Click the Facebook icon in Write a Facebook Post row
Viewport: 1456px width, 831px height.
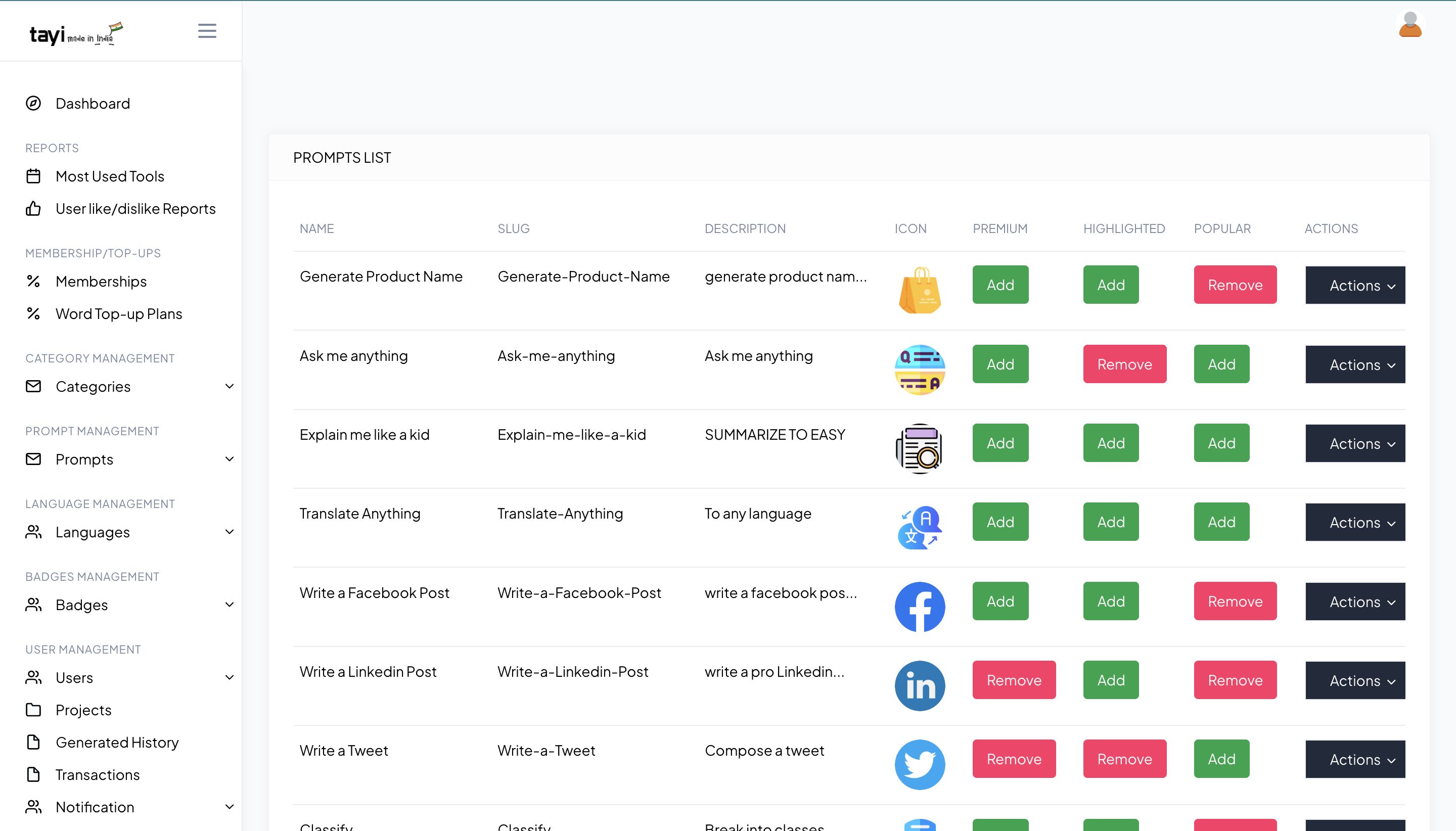tap(920, 607)
